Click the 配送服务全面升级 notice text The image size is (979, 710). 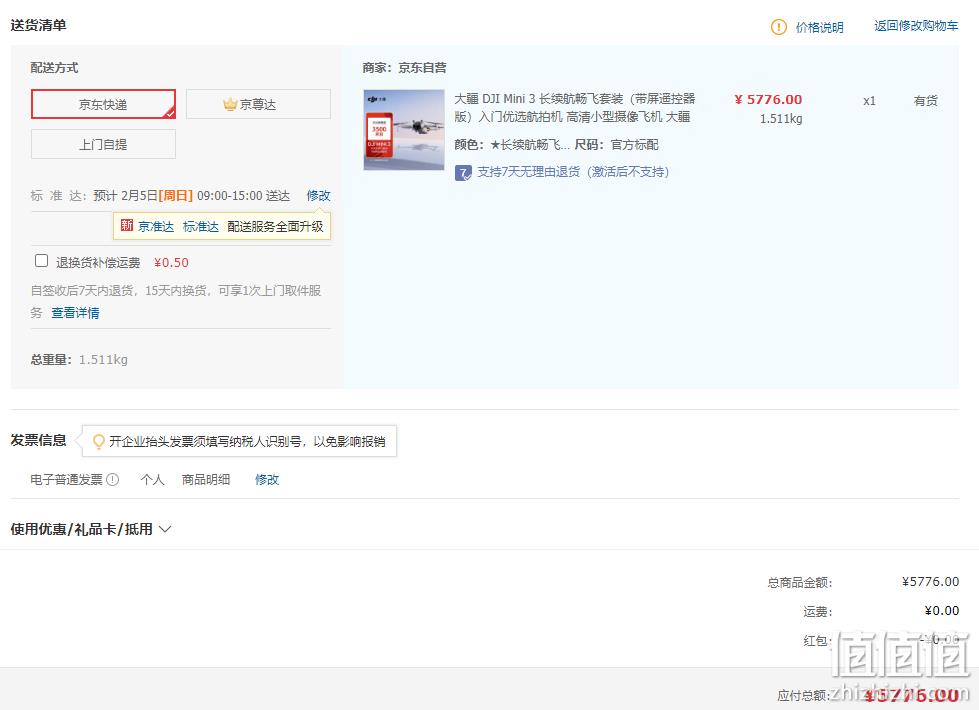[275, 226]
